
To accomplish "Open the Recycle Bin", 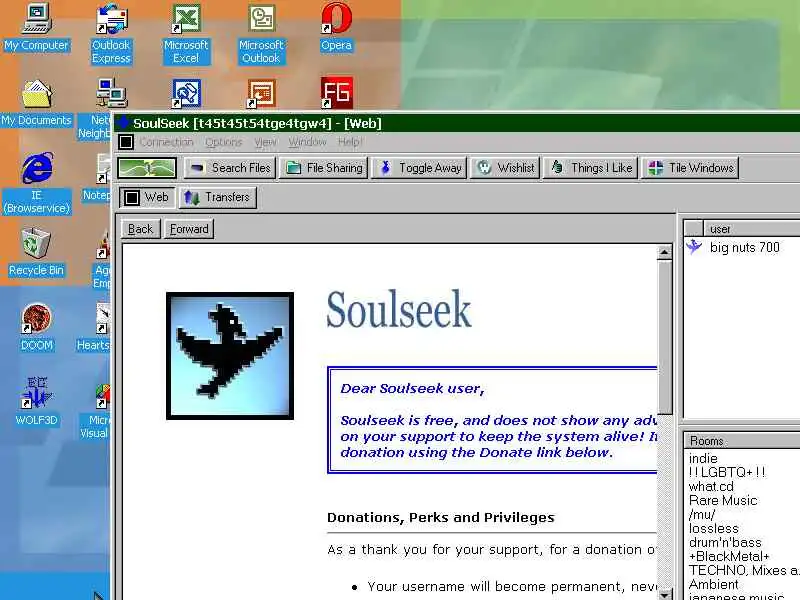I will 37,253.
